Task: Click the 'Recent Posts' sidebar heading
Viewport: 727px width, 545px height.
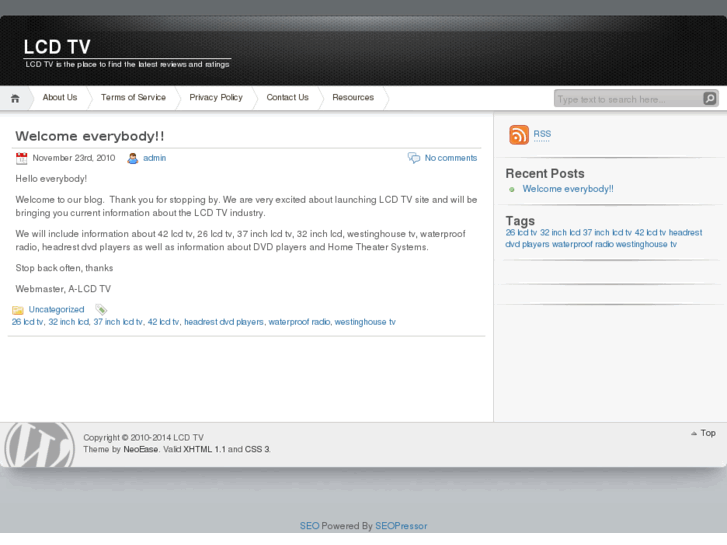Action: pyautogui.click(x=545, y=173)
